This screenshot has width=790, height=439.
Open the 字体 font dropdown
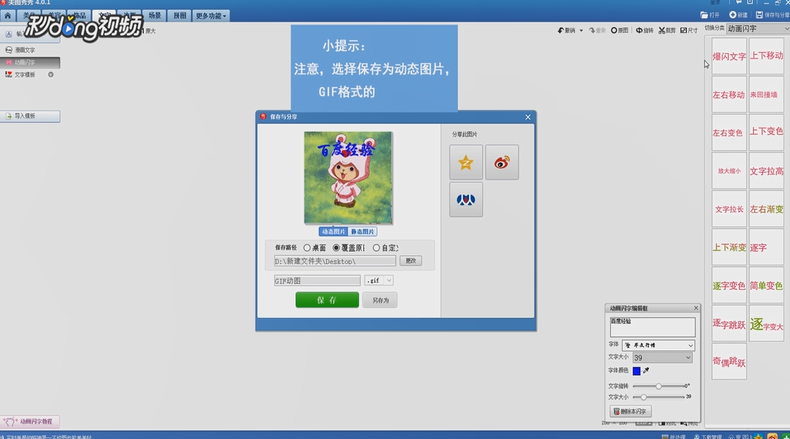pos(658,345)
